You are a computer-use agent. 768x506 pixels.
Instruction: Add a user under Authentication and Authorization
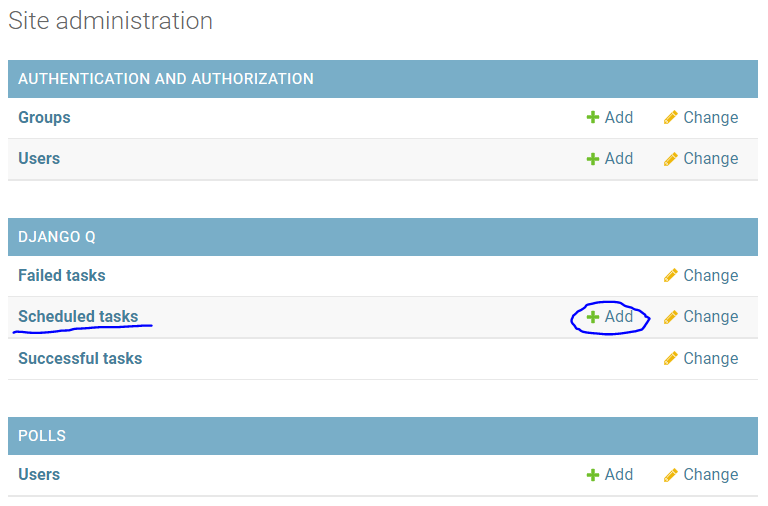610,159
